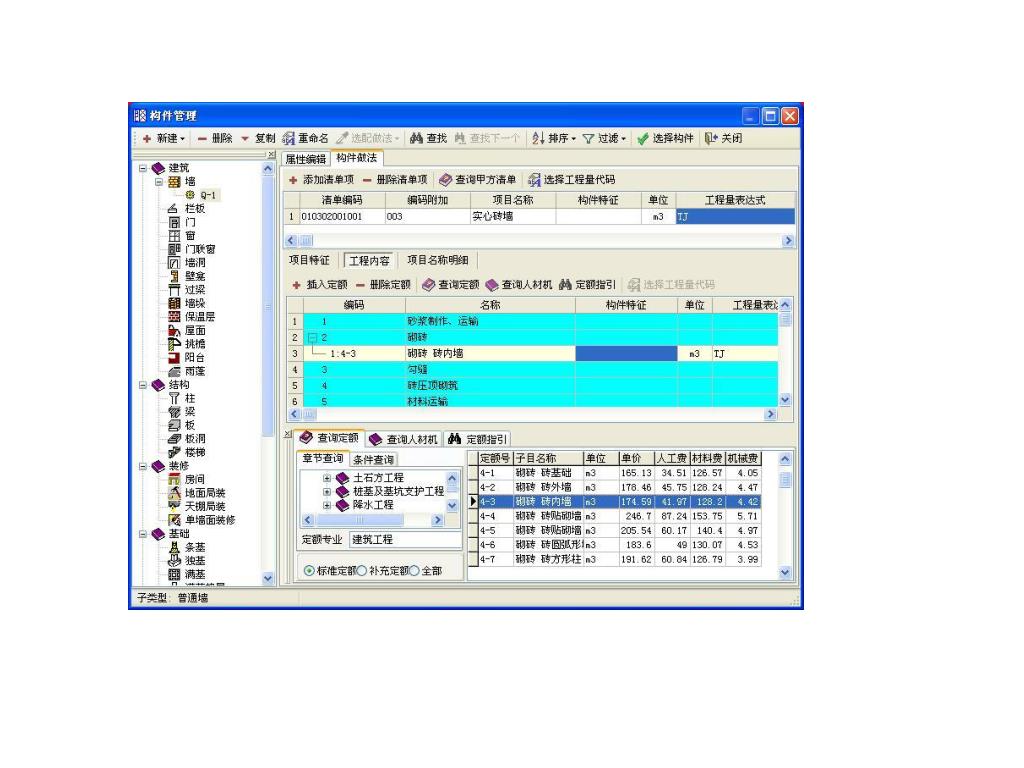Click right arrow of 清单 table scrollbar
The width and height of the screenshot is (1024, 768).
788,240
